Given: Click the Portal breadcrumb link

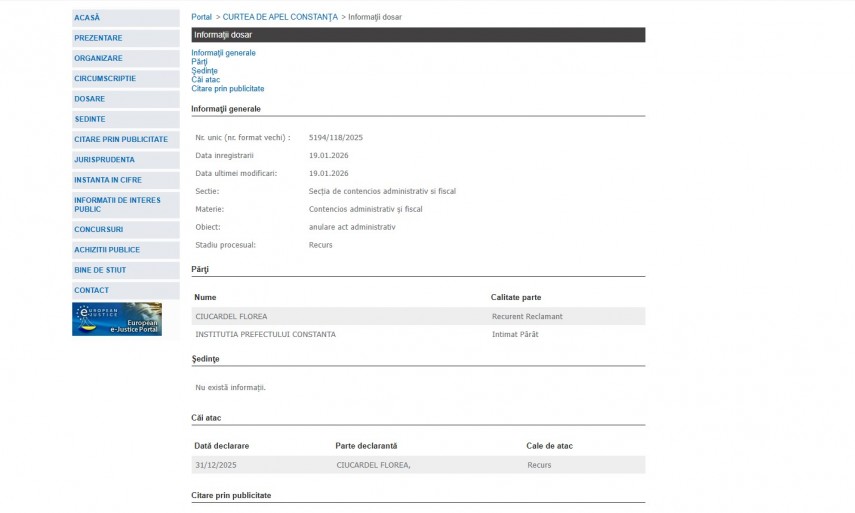Looking at the screenshot, I should click(201, 17).
